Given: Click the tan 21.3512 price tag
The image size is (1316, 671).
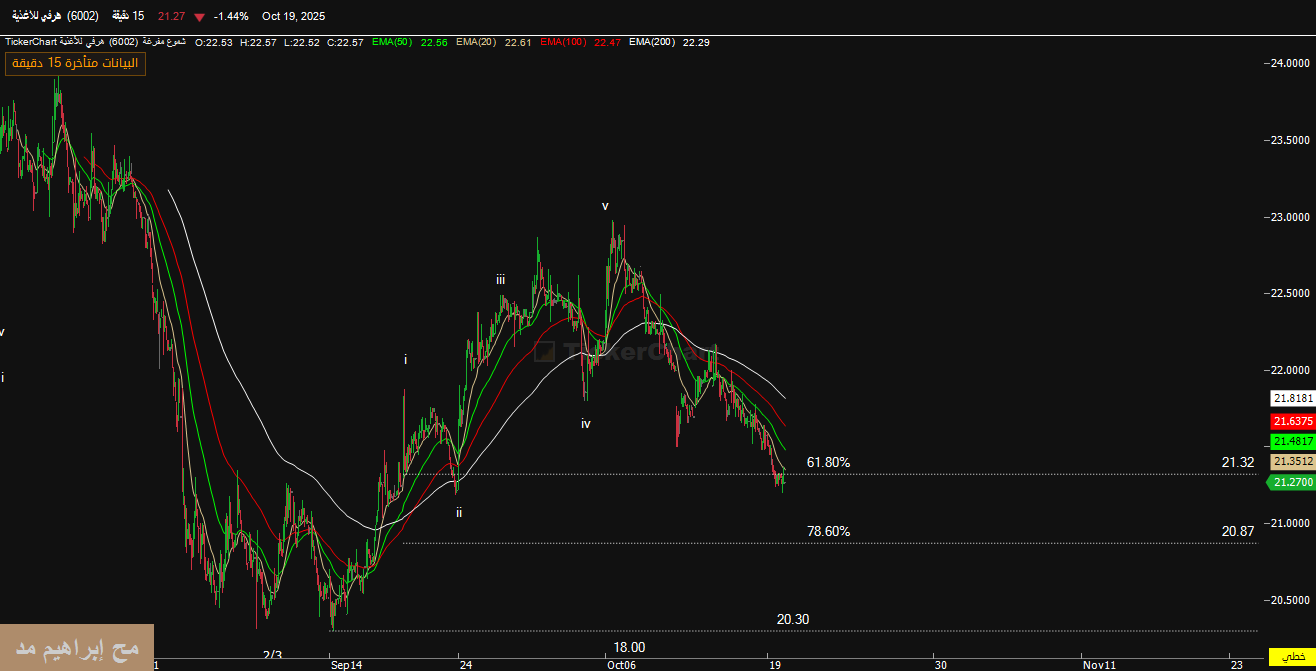Looking at the screenshot, I should pos(1292,462).
